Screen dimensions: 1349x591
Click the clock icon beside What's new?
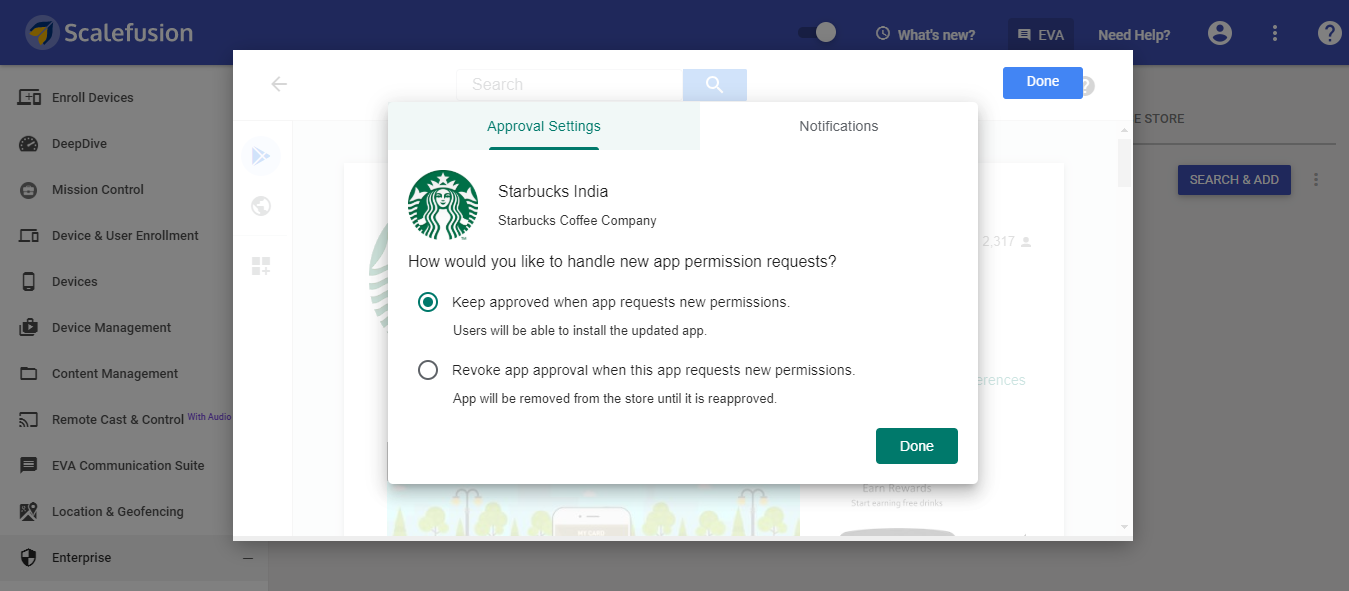pos(883,34)
